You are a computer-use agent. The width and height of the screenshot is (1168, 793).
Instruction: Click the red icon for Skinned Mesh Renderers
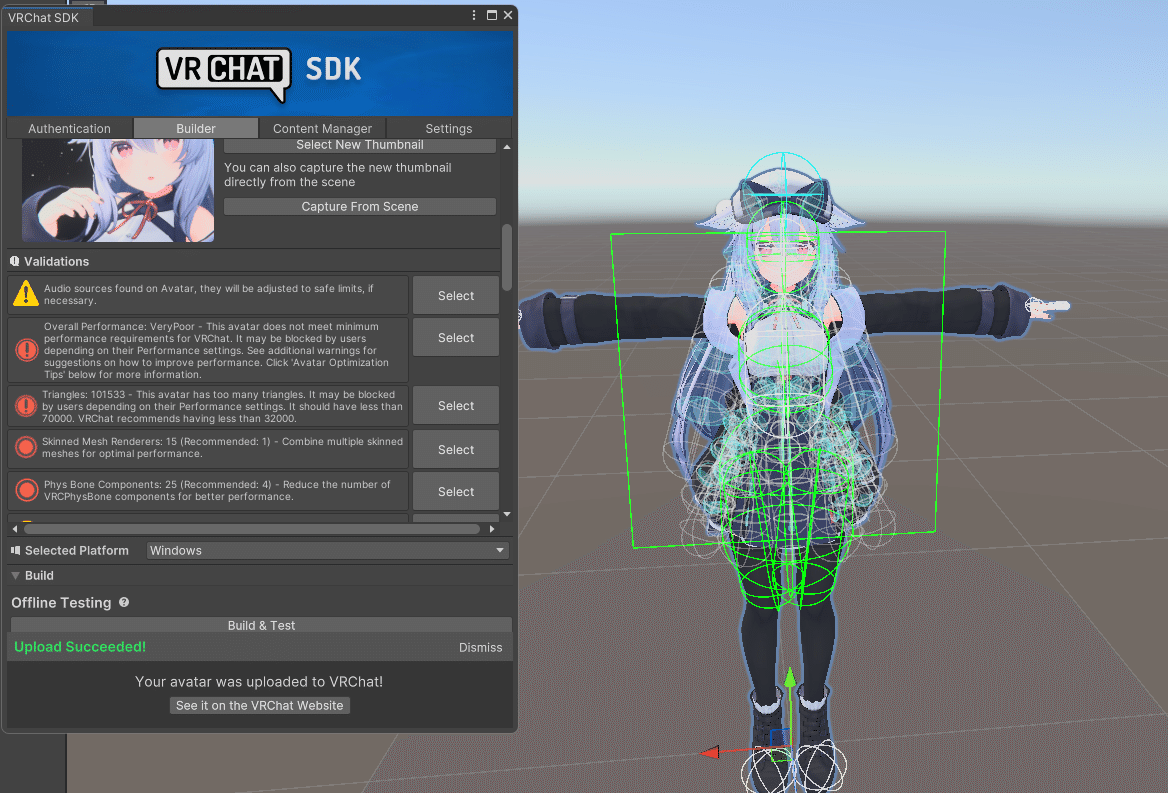(x=26, y=448)
